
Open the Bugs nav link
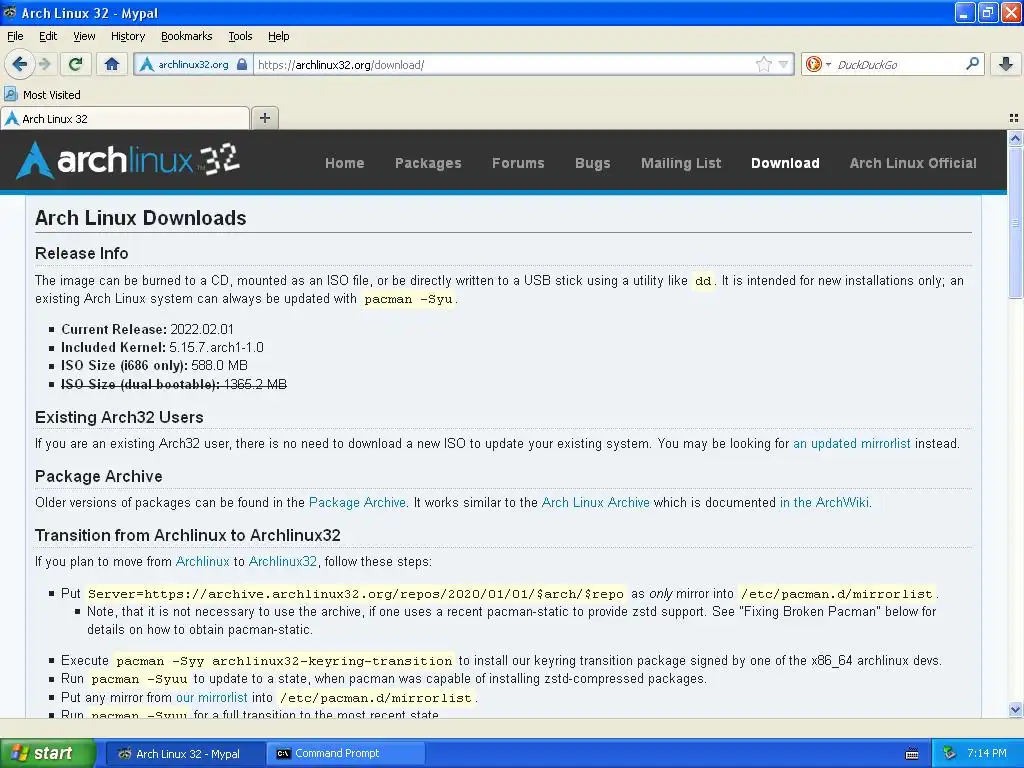(x=592, y=163)
